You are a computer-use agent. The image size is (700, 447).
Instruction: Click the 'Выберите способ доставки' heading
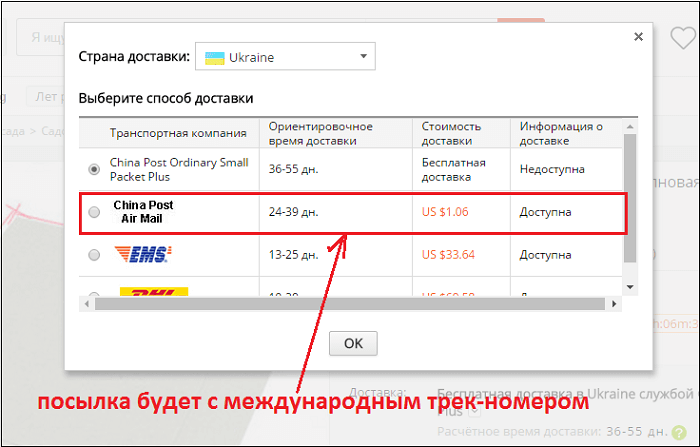click(166, 98)
